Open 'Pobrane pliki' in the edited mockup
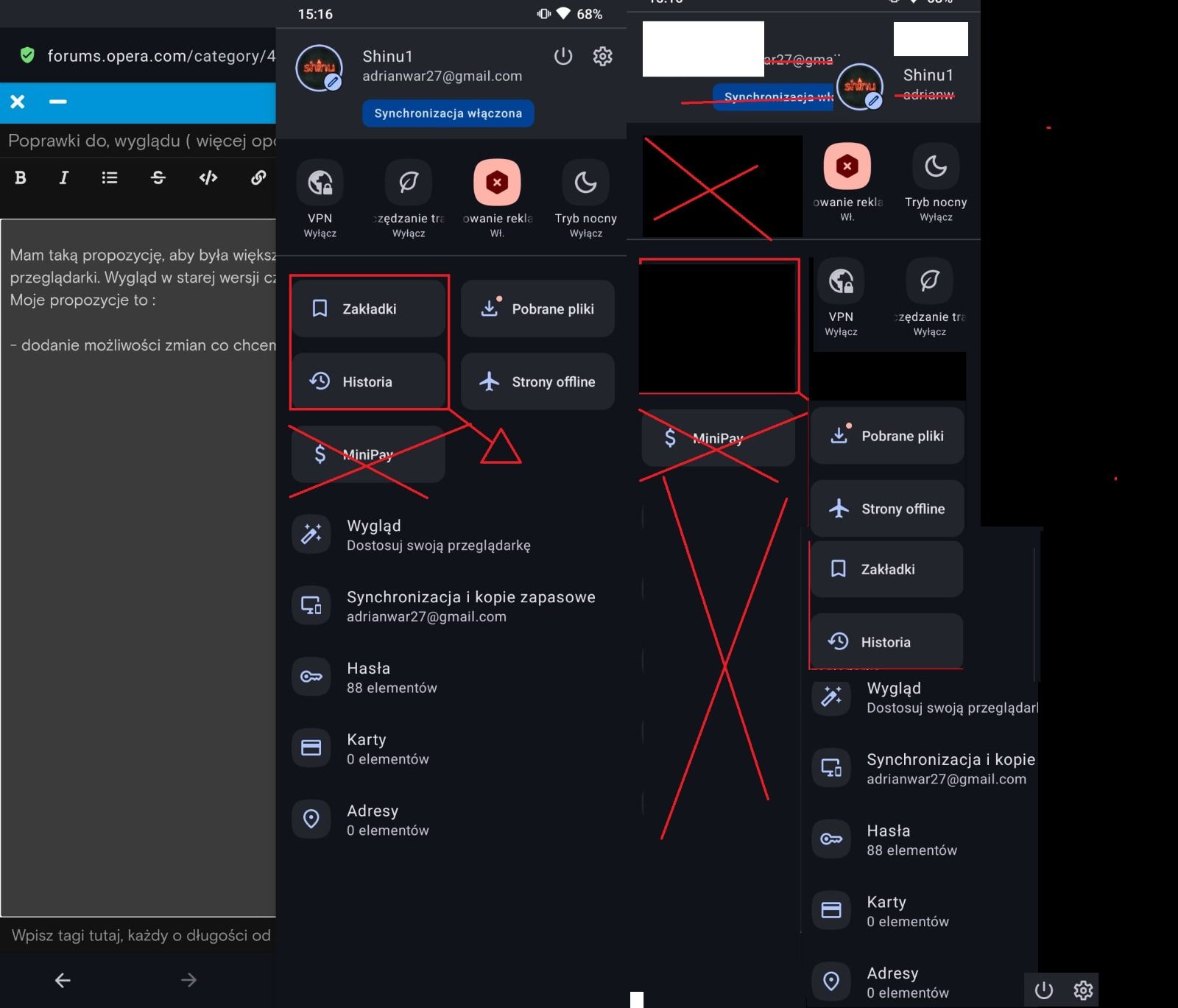This screenshot has height=1008, width=1178. (x=887, y=436)
